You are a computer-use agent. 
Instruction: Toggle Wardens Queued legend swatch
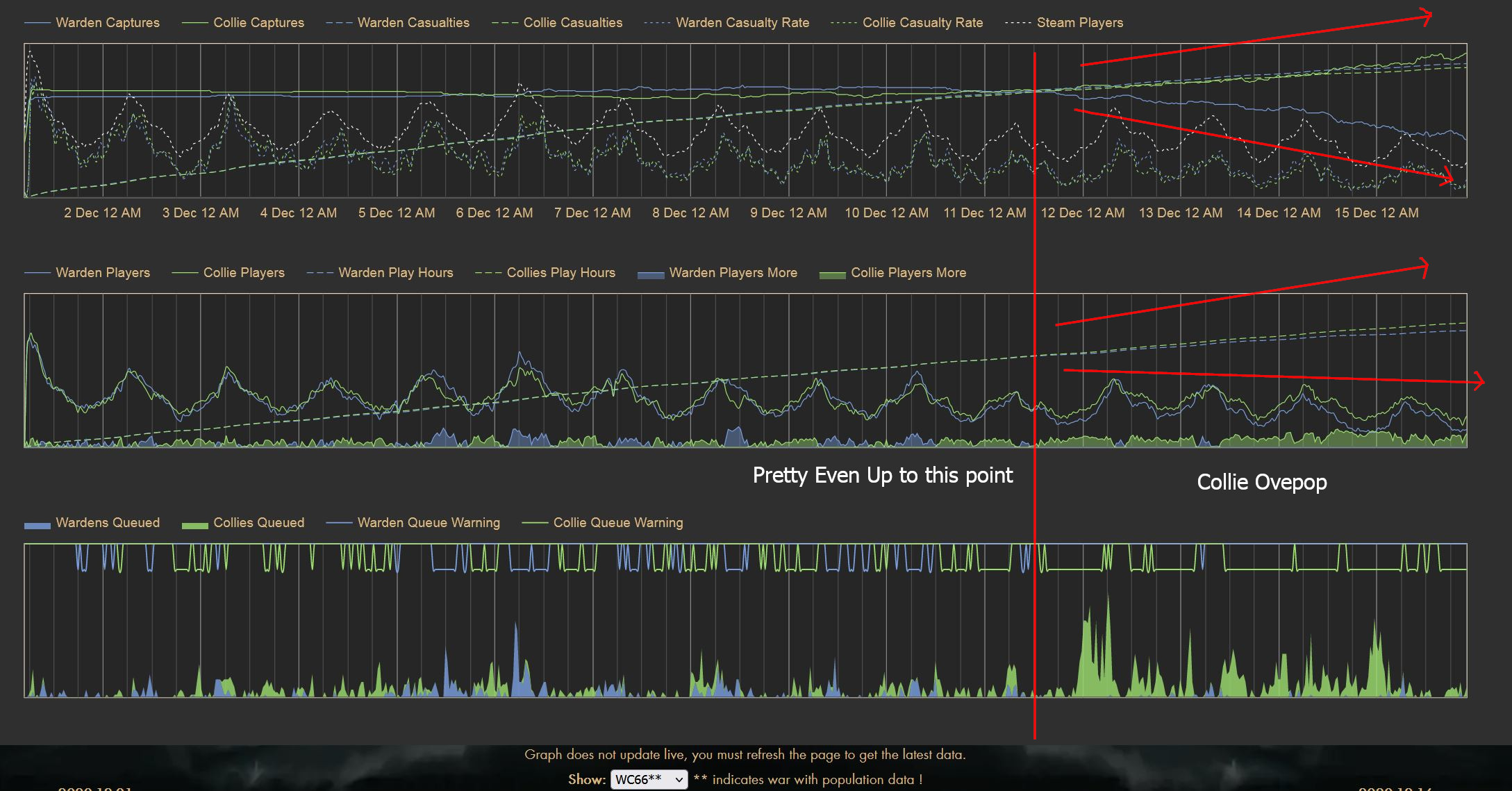[x=38, y=524]
